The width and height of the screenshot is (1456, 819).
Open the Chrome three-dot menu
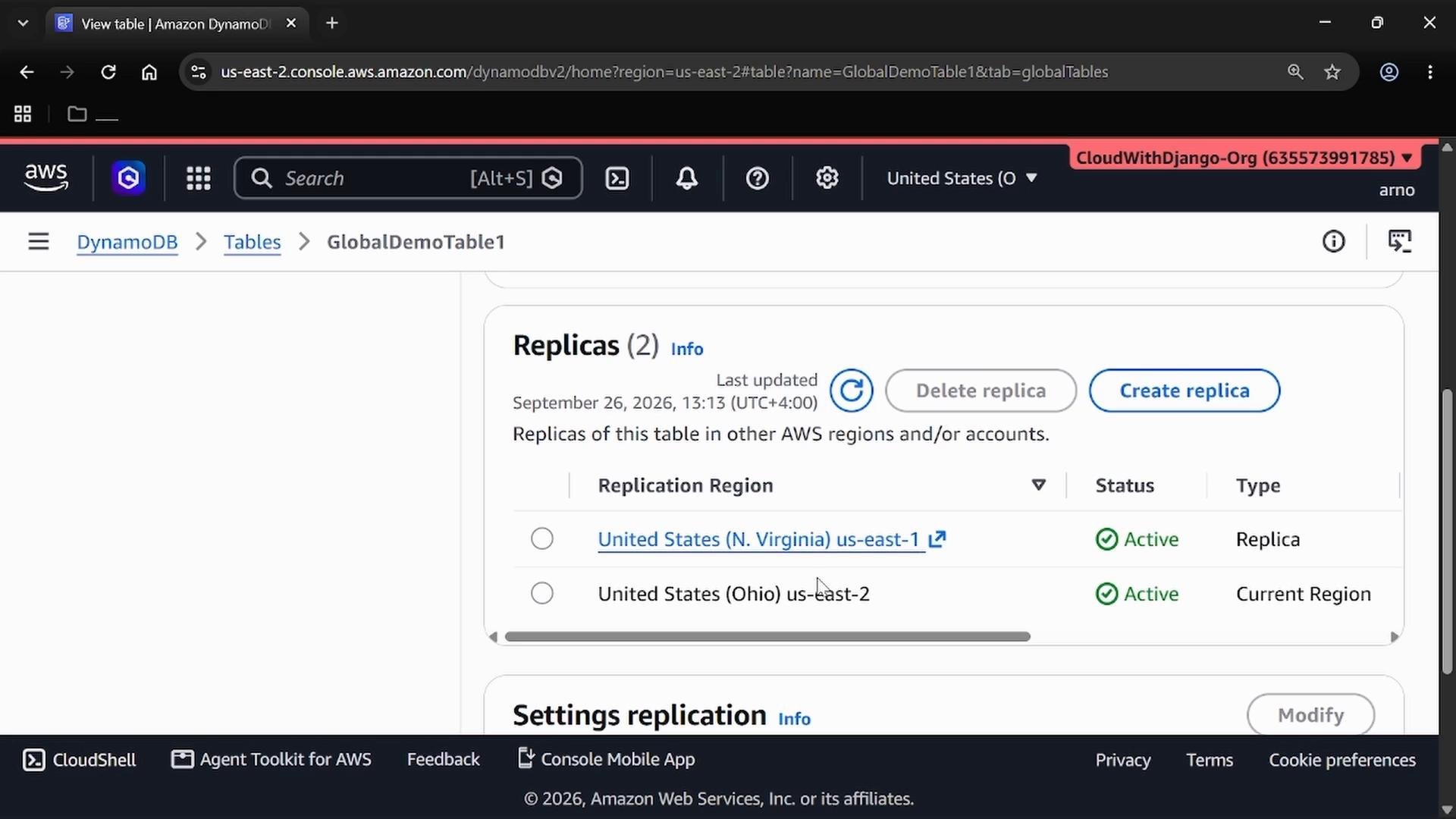(1430, 72)
